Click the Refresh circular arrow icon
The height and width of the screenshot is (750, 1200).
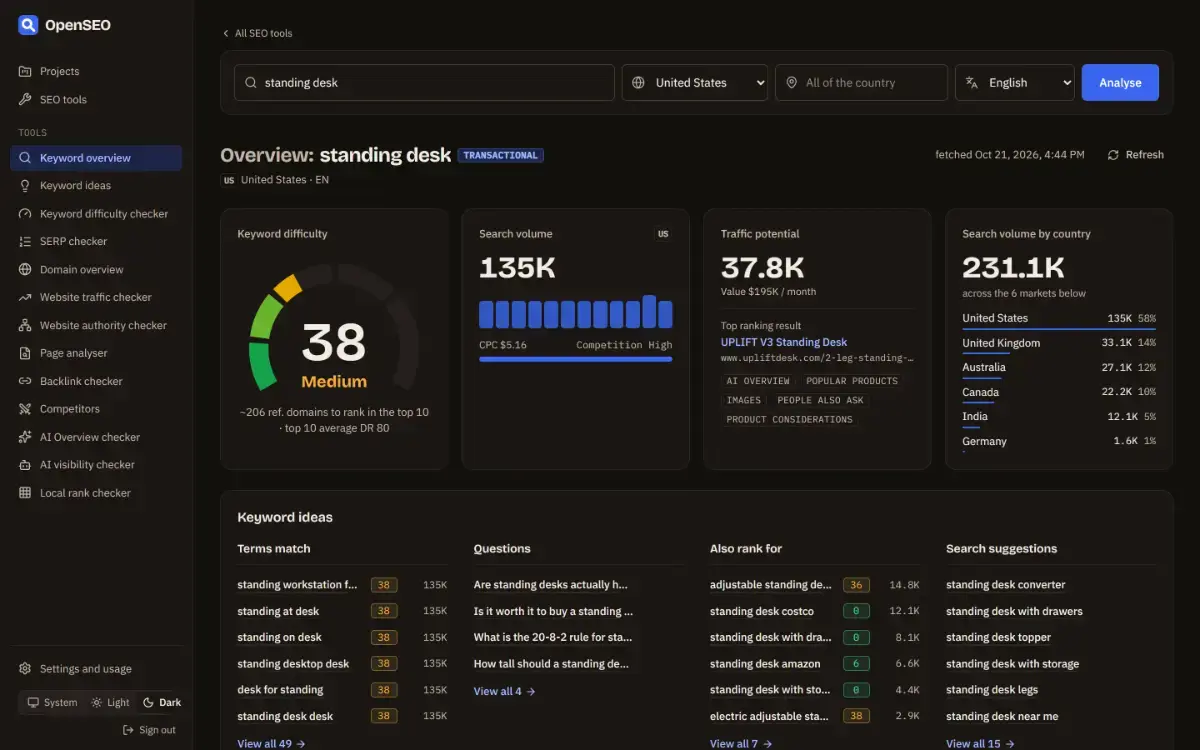[x=1113, y=155]
